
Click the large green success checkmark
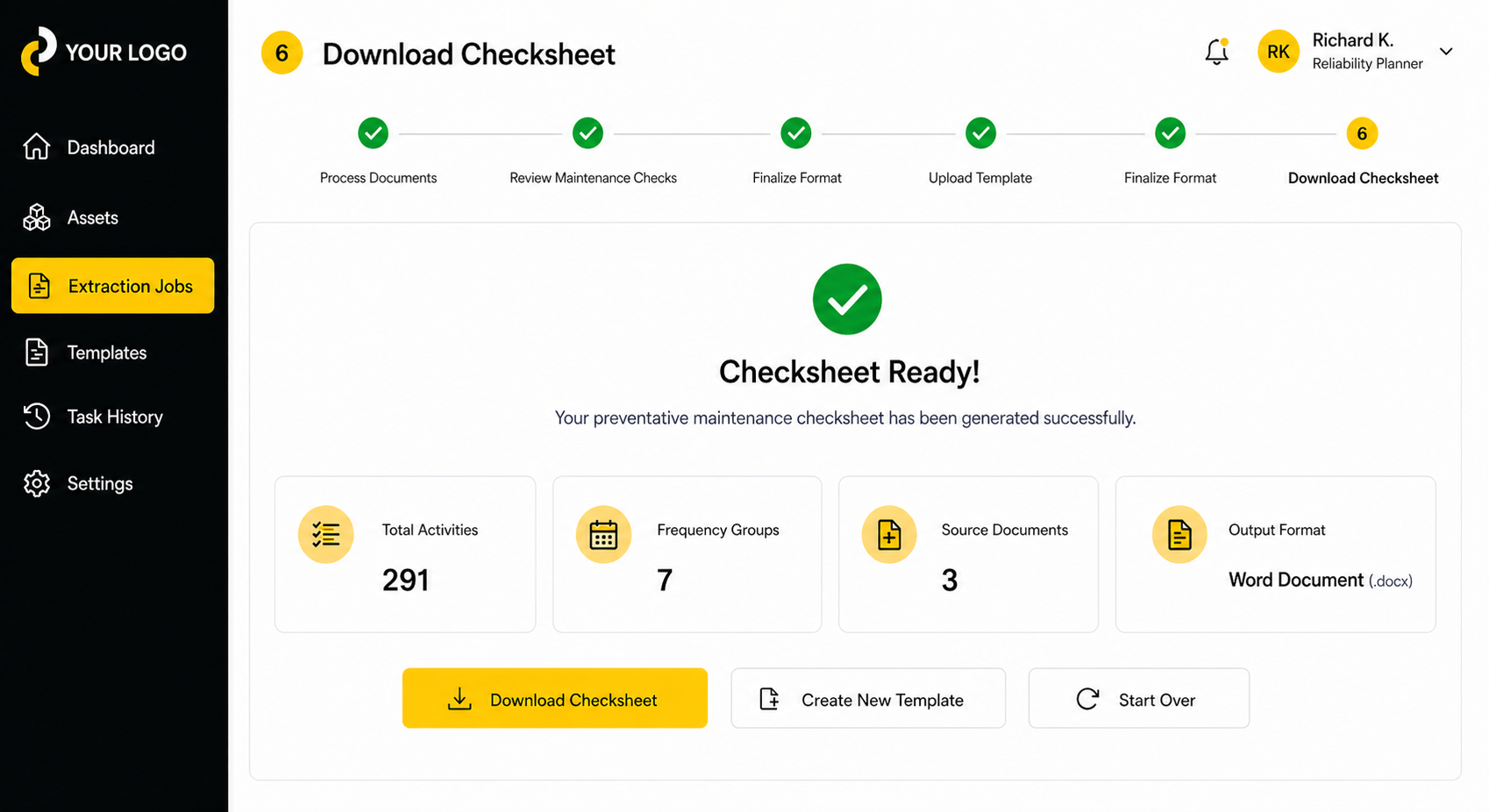[847, 299]
